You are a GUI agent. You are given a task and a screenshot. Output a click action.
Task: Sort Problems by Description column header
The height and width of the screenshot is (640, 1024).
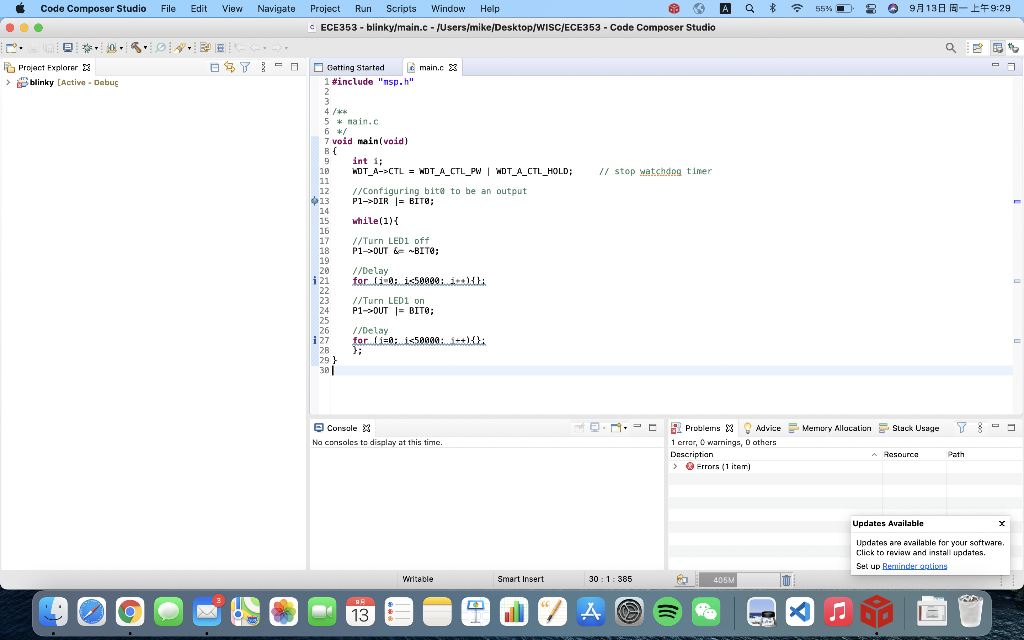click(x=692, y=454)
